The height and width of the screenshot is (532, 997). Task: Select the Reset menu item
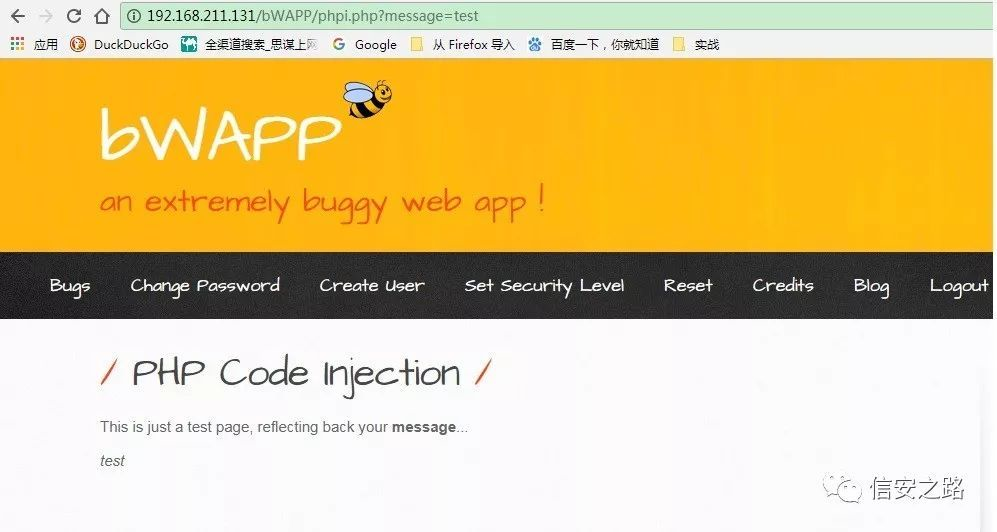point(688,286)
